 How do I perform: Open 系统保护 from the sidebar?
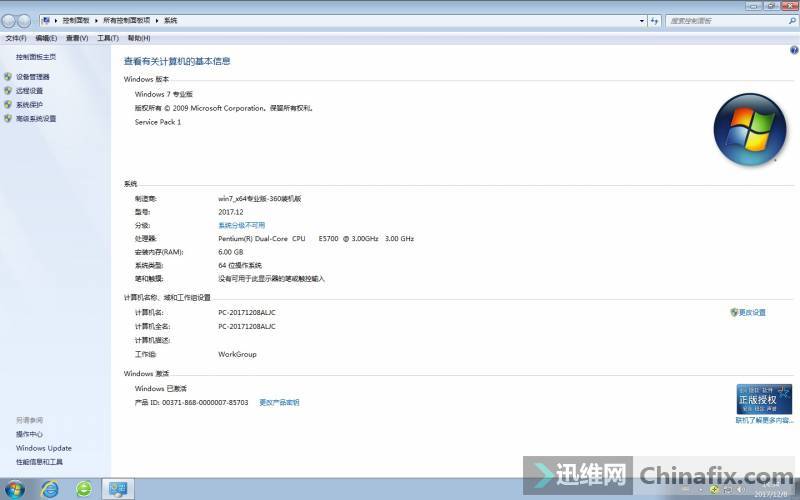click(x=29, y=105)
